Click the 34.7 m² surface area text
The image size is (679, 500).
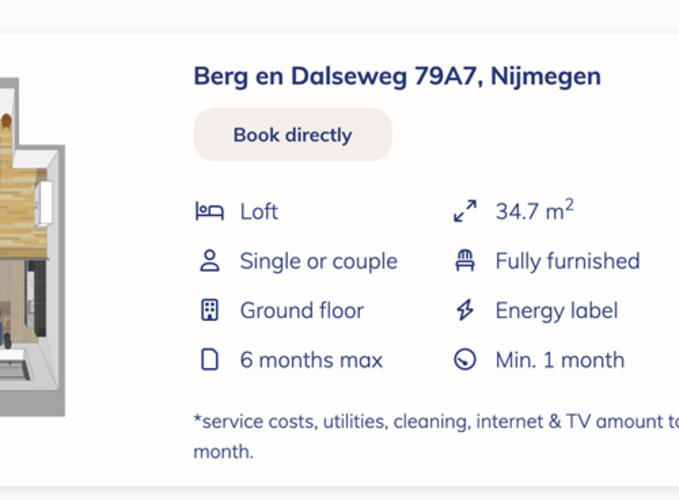point(534,211)
